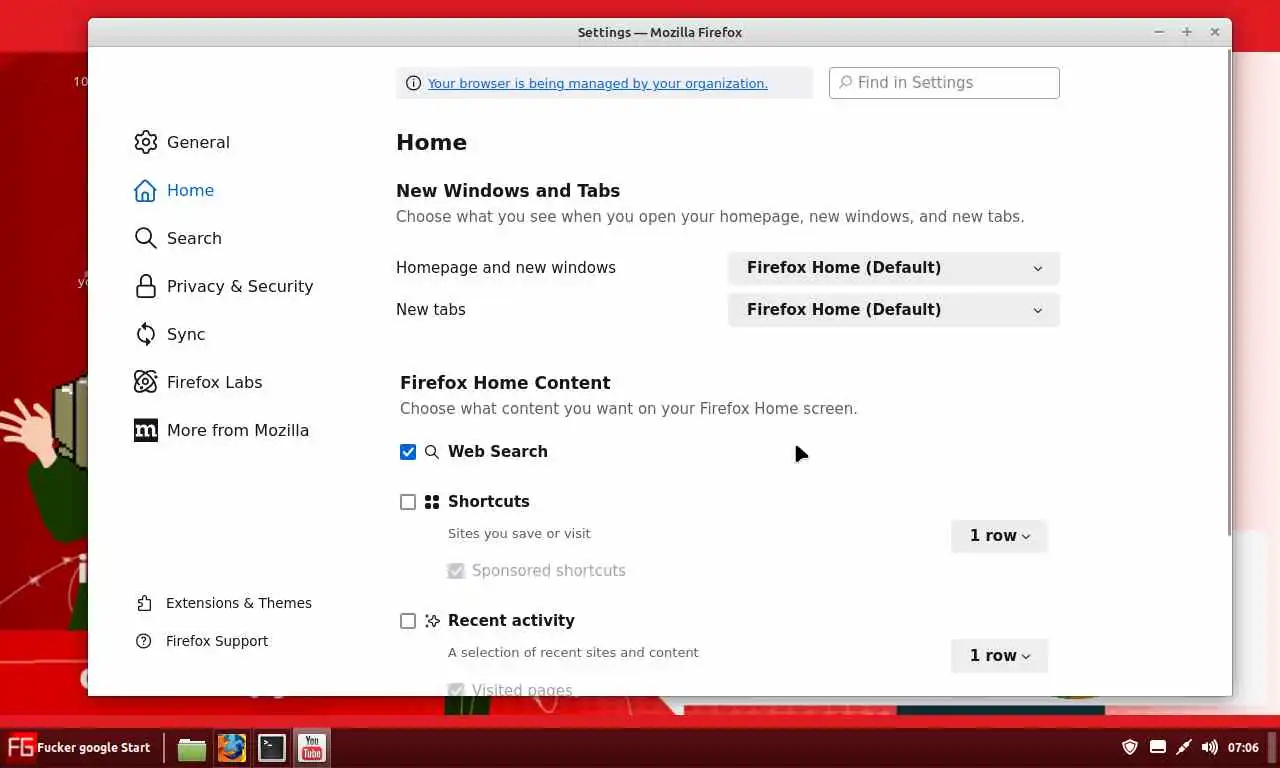
Task: Open the managed by your organization link
Action: (598, 84)
